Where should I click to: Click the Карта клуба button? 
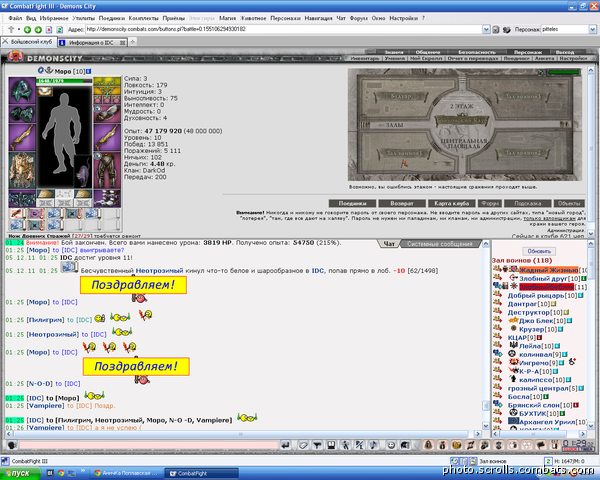click(x=452, y=203)
